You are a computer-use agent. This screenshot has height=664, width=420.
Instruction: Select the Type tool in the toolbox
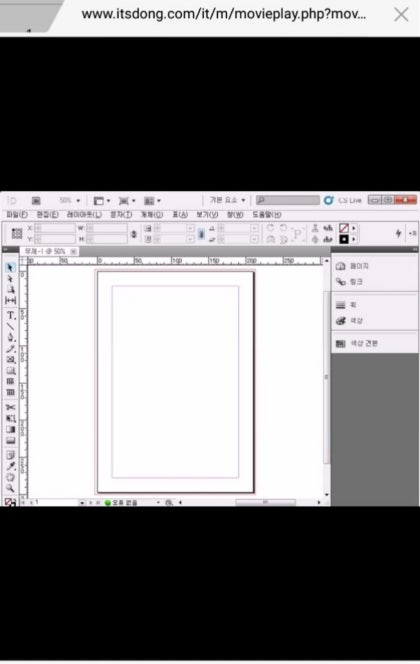tap(11, 315)
